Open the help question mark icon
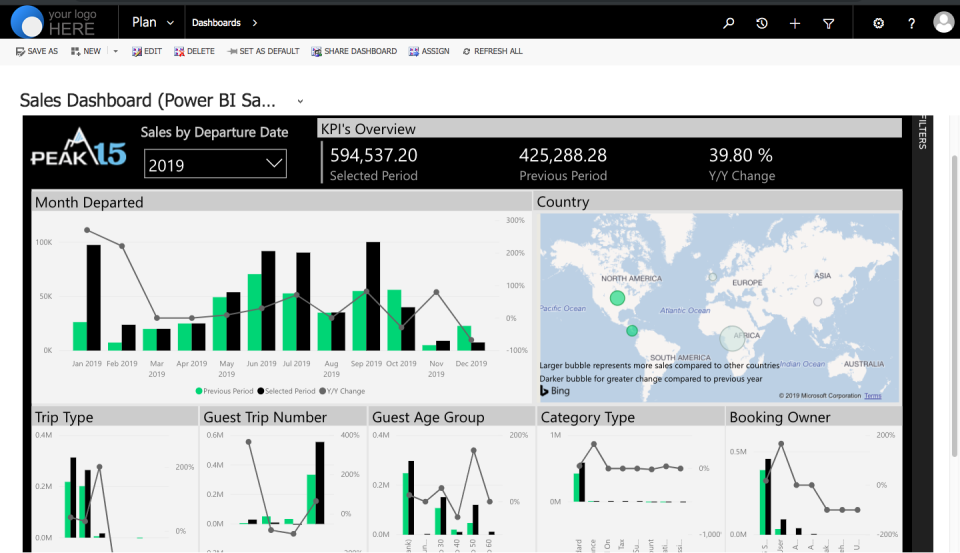The height and width of the screenshot is (553, 960). coord(912,23)
